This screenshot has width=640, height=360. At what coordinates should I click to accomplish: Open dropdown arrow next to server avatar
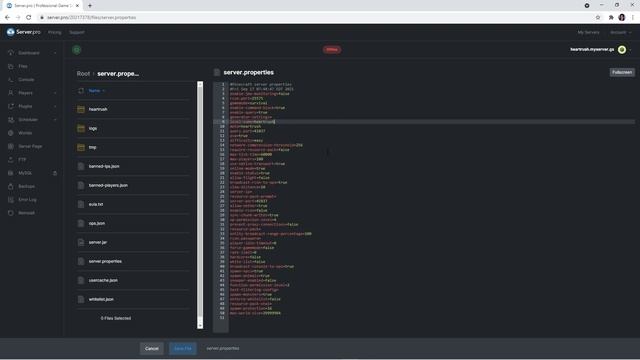click(x=630, y=50)
